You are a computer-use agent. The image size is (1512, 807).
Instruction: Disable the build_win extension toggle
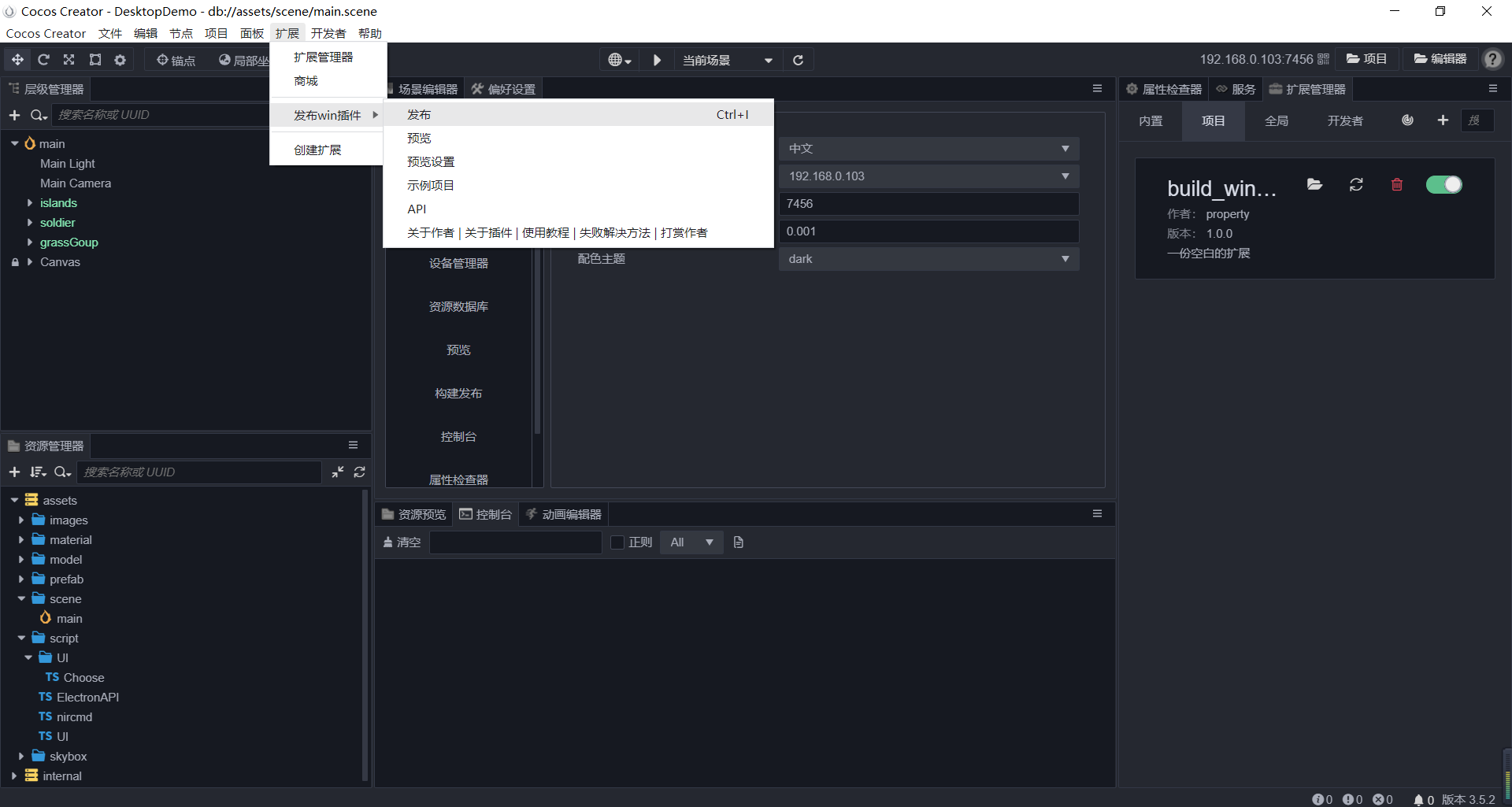(x=1443, y=184)
